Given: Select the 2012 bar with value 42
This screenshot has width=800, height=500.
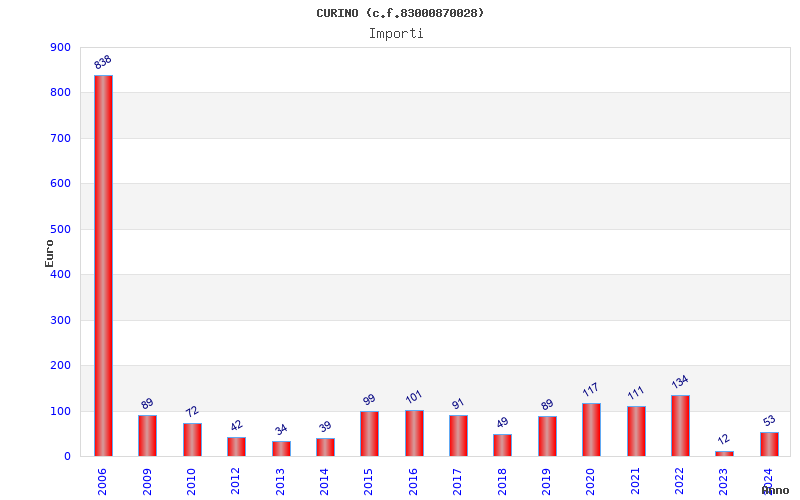Looking at the screenshot, I should coord(237,446).
